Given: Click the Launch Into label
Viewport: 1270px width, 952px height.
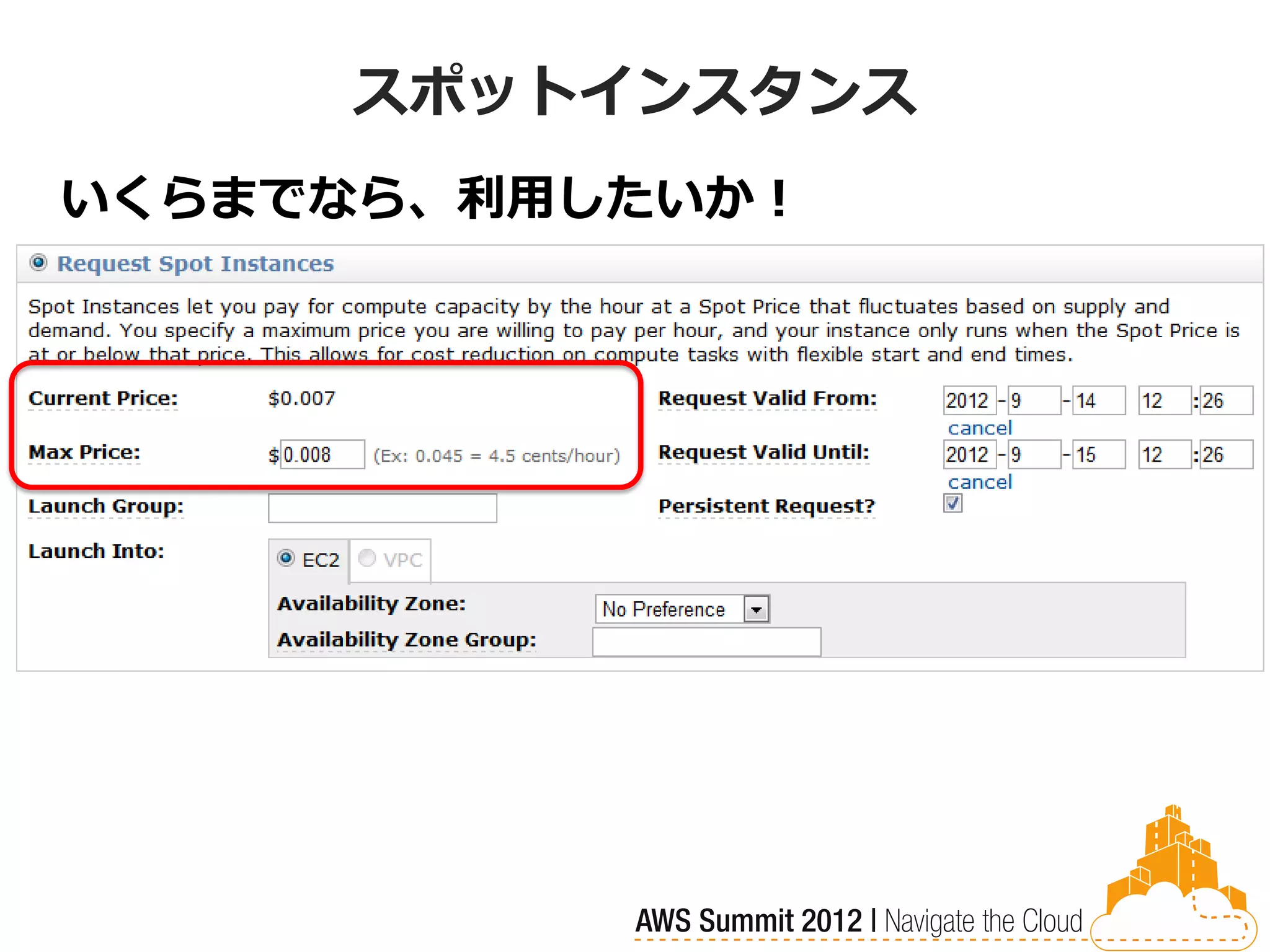Looking at the screenshot, I should (96, 551).
